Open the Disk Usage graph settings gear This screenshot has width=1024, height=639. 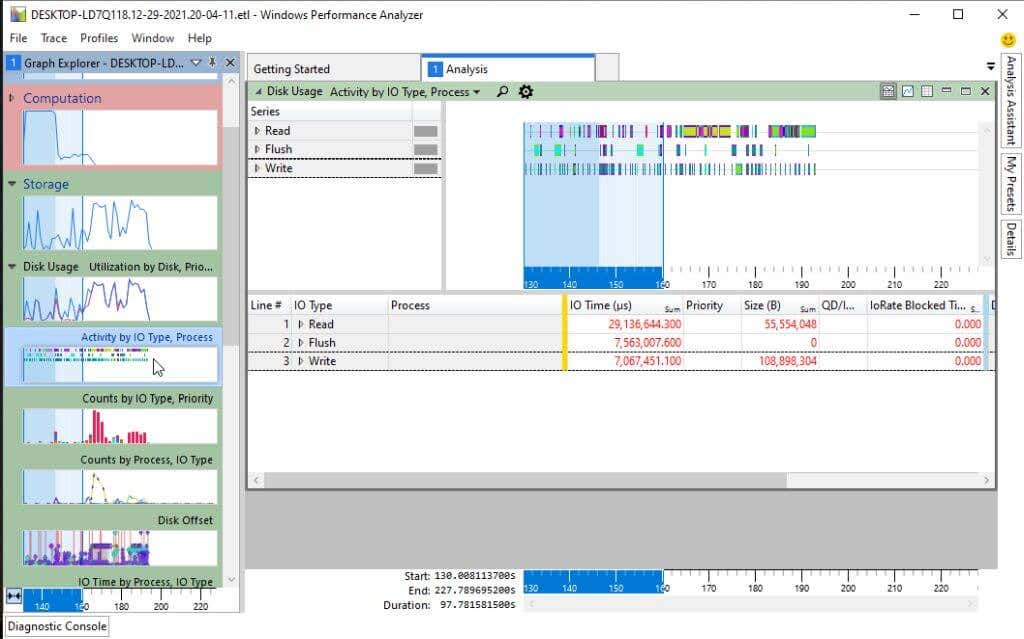coord(524,91)
